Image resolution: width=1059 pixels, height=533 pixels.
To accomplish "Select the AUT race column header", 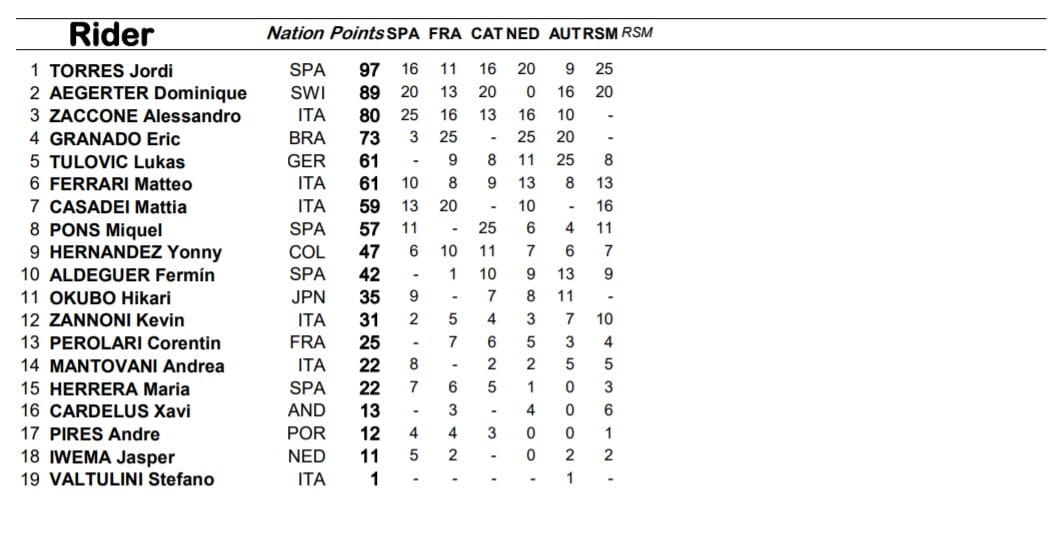I will click(x=564, y=33).
